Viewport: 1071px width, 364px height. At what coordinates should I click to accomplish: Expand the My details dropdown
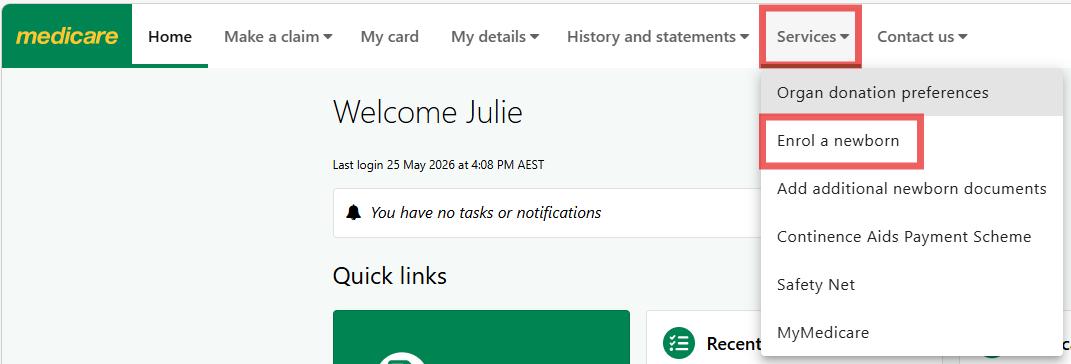click(x=495, y=37)
